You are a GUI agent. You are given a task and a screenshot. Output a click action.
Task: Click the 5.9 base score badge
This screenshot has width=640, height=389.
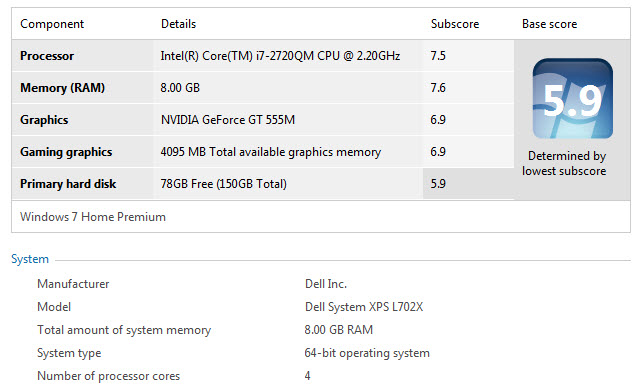click(x=573, y=98)
